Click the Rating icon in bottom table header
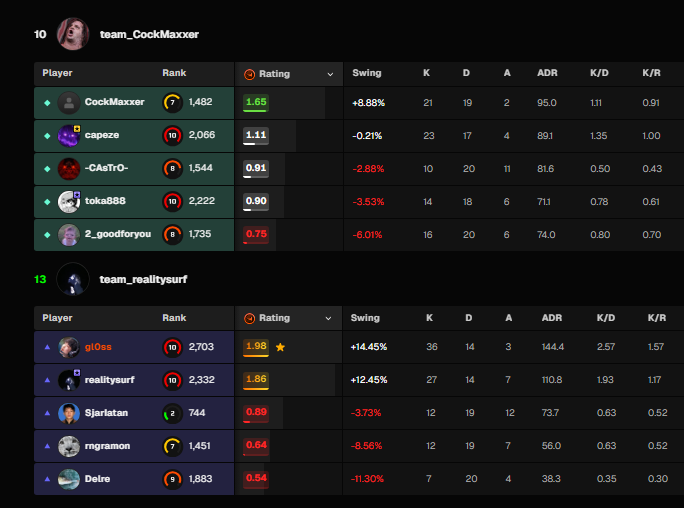This screenshot has height=508, width=684. tap(250, 318)
